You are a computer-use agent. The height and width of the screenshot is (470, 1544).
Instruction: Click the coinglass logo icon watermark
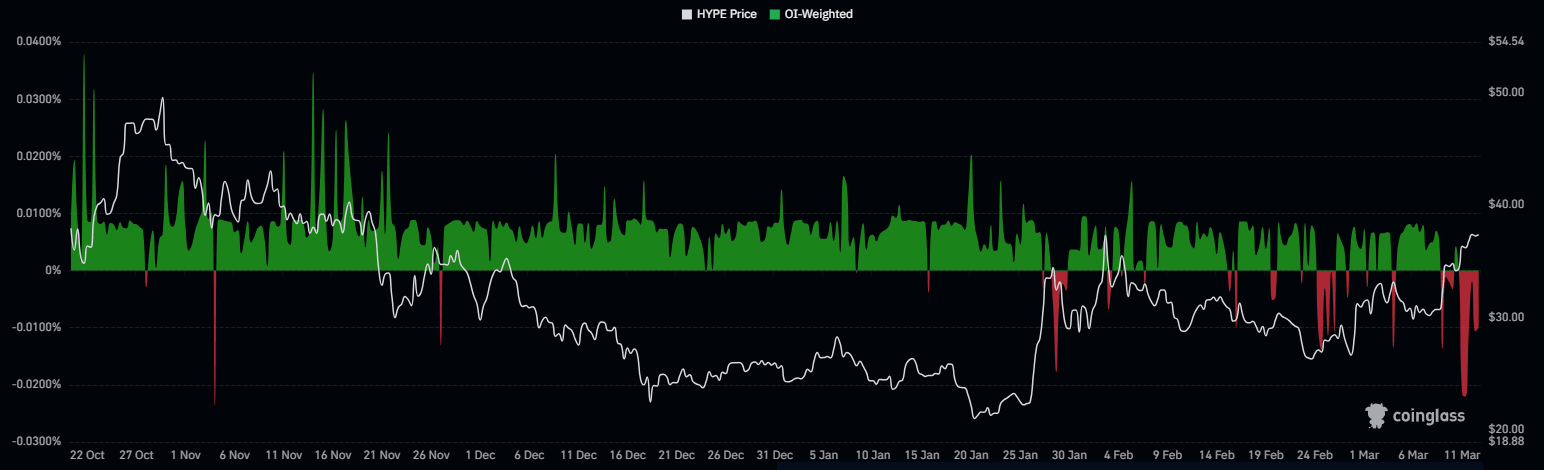[x=1375, y=415]
